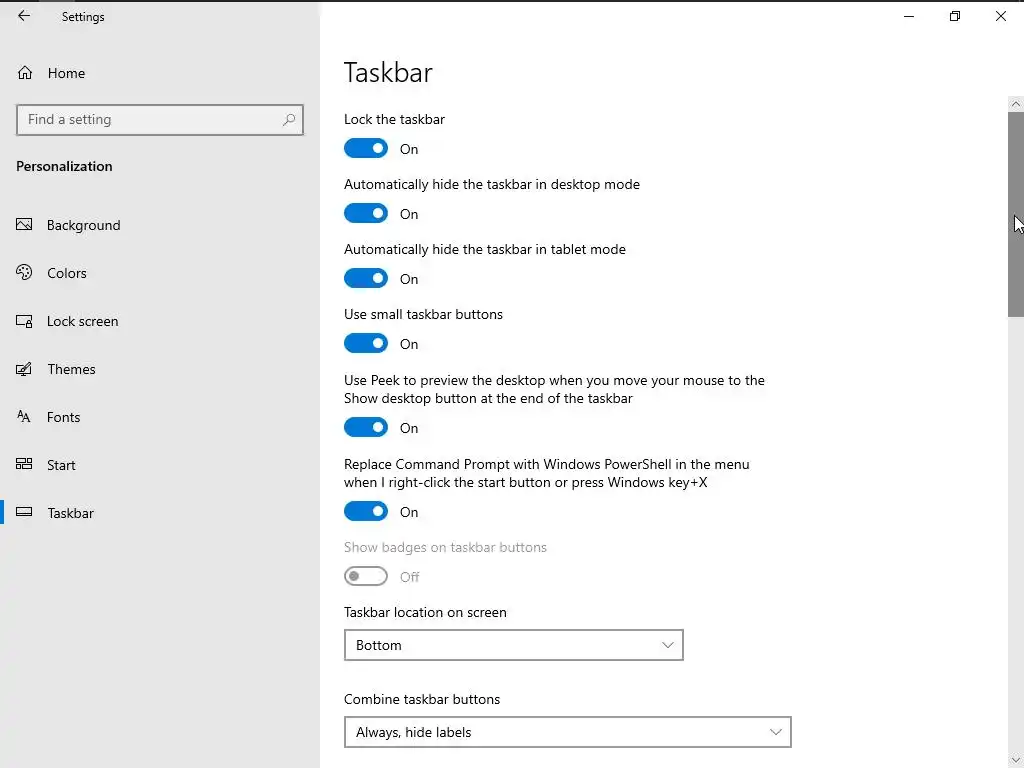Click the search magnifier icon

coord(289,119)
